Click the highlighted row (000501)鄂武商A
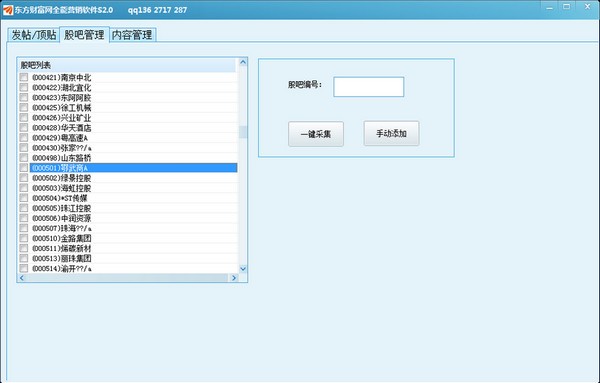Screen dimensions: 600x383 click(x=134, y=168)
